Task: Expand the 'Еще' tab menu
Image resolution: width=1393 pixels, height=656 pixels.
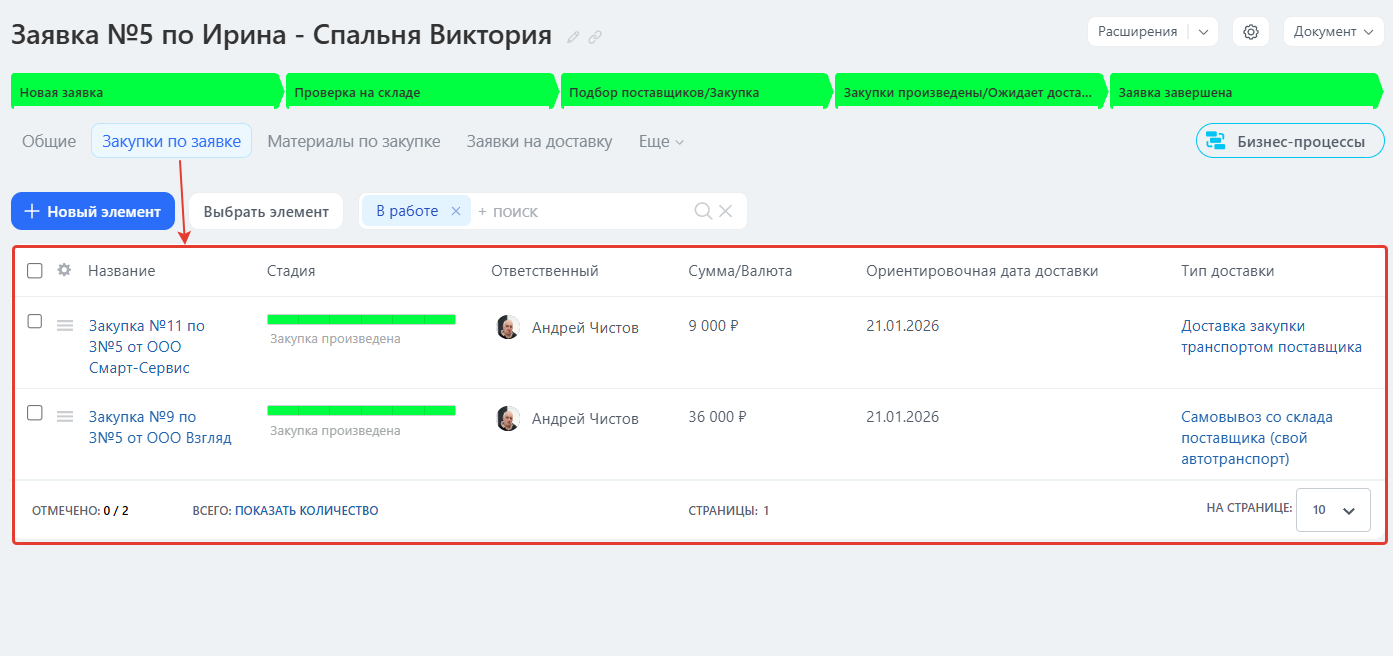Action: (x=661, y=142)
